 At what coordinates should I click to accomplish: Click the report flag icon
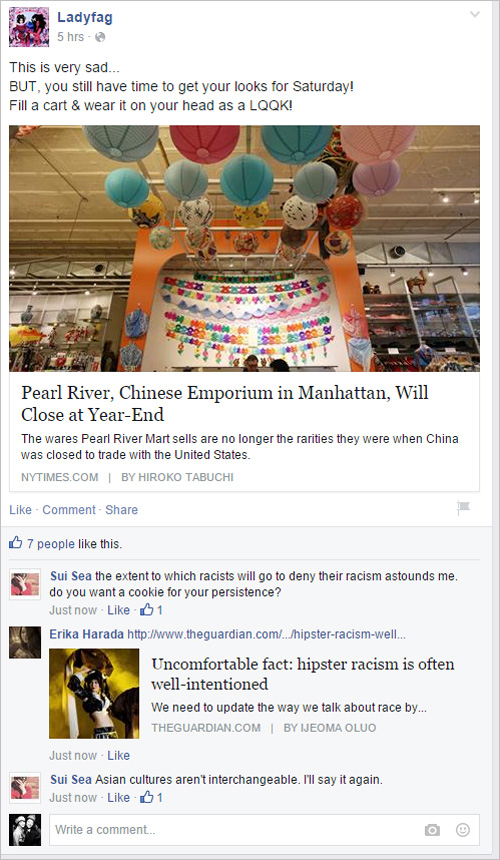[463, 508]
